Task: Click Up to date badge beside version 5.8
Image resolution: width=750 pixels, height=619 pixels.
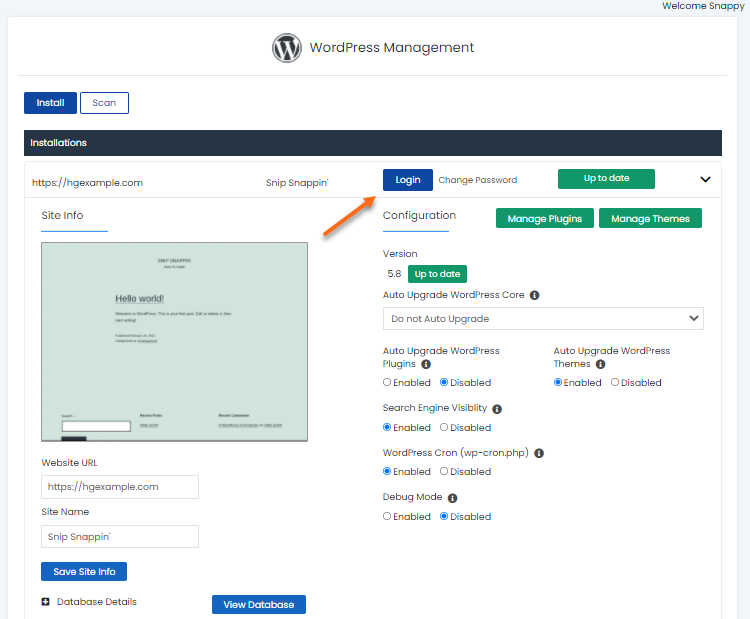Action: pyautogui.click(x=437, y=274)
